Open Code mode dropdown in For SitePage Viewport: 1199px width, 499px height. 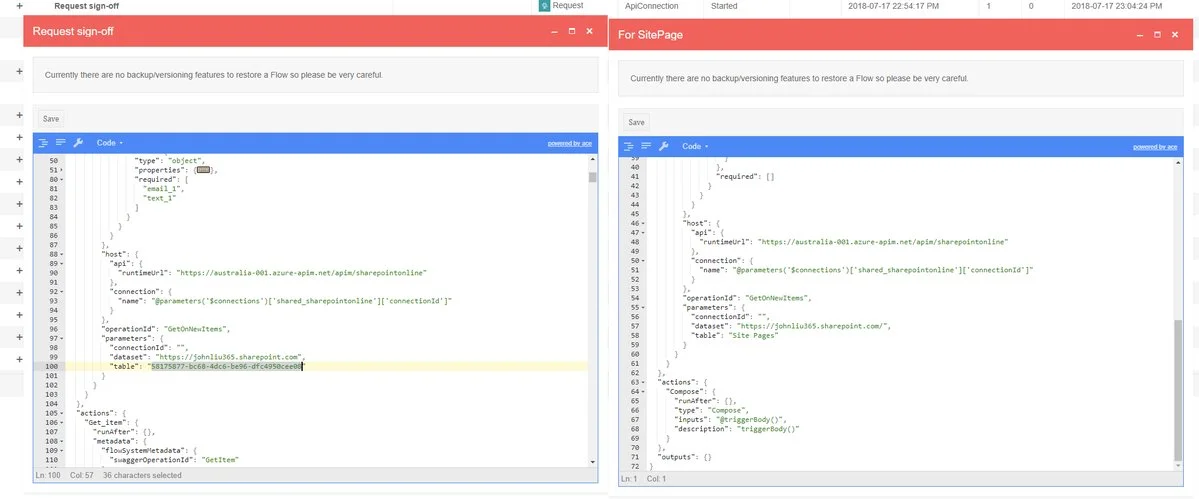pyautogui.click(x=695, y=146)
